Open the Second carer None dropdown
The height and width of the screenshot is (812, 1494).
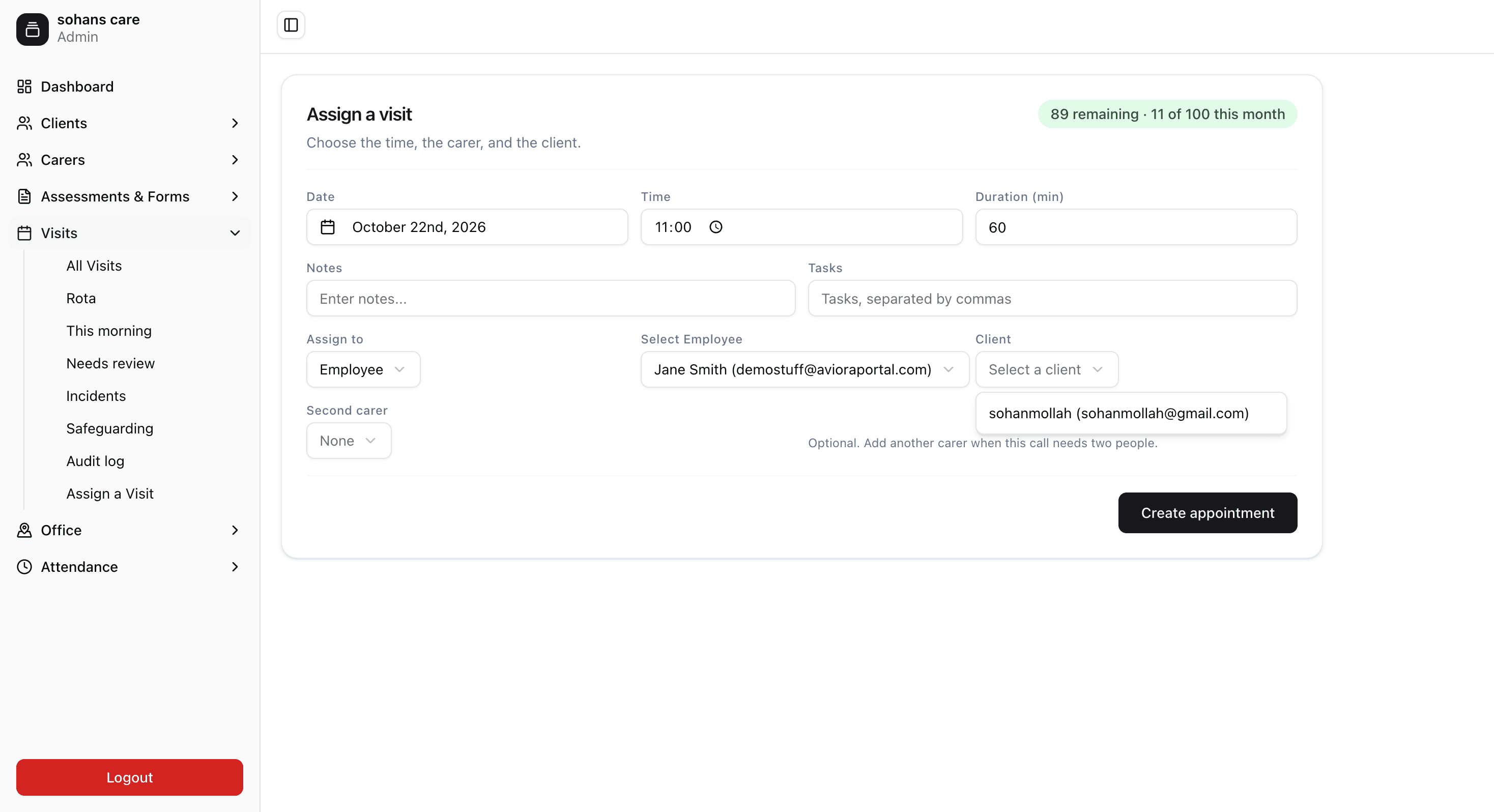(349, 441)
